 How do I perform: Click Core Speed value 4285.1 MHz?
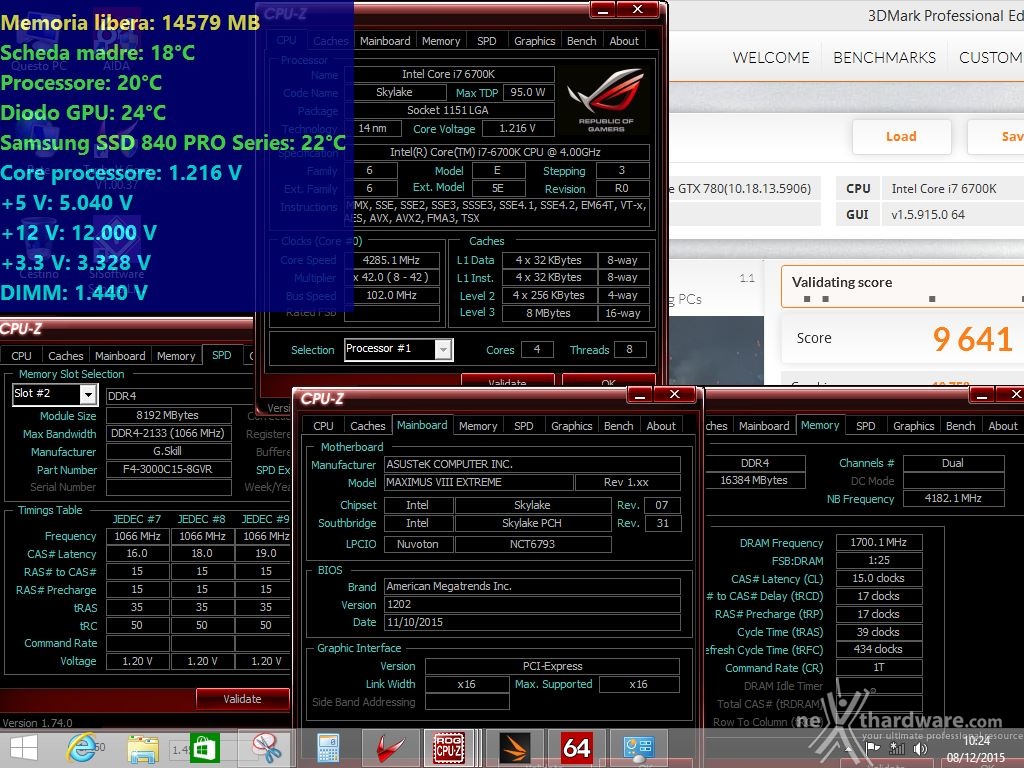[x=391, y=260]
